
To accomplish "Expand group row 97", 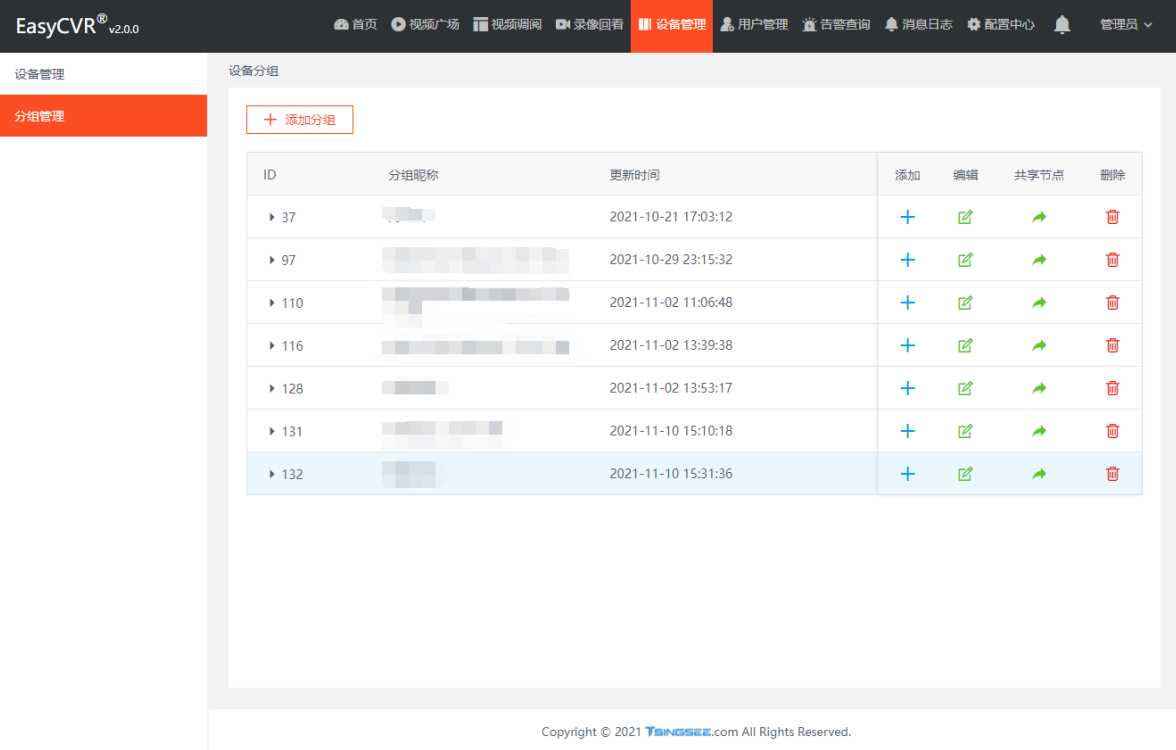I will click(272, 260).
